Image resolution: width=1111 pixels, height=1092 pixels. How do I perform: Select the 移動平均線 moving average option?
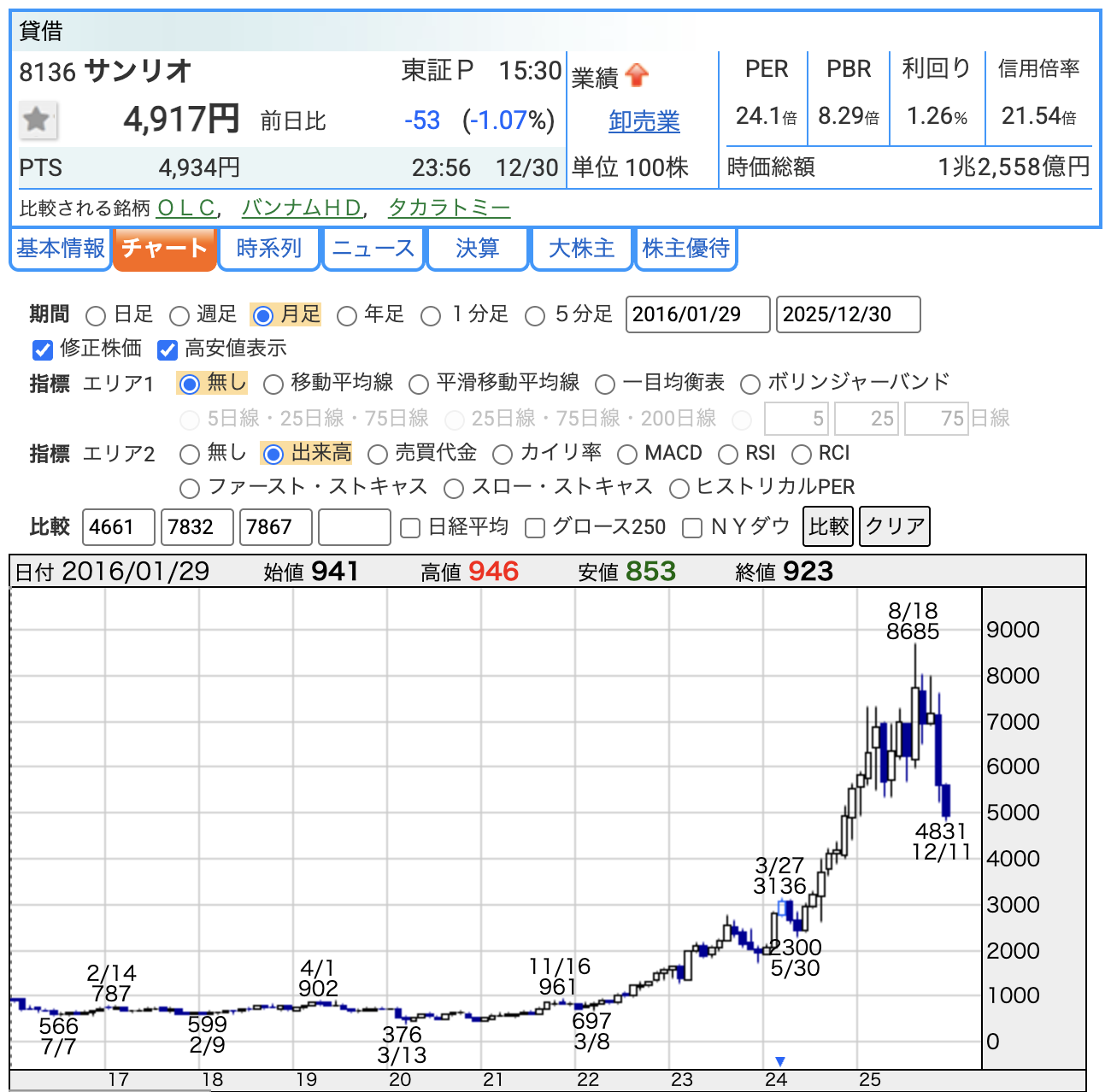pos(273,385)
